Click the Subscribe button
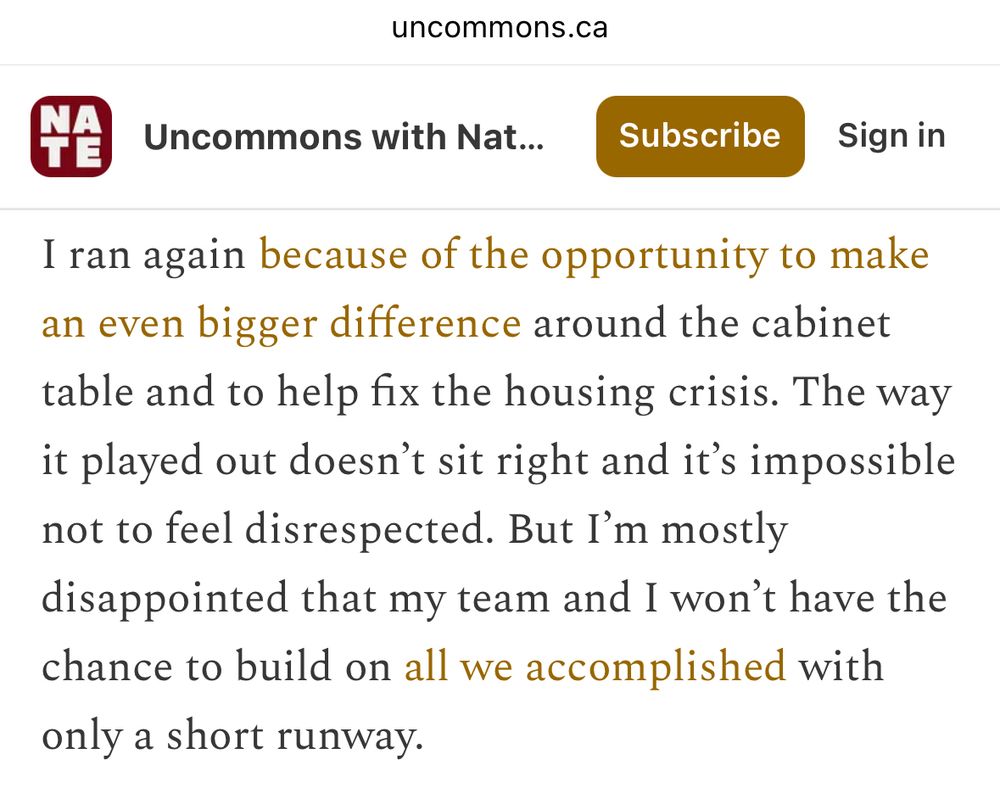Image resolution: width=1000 pixels, height=804 pixels. click(x=700, y=136)
